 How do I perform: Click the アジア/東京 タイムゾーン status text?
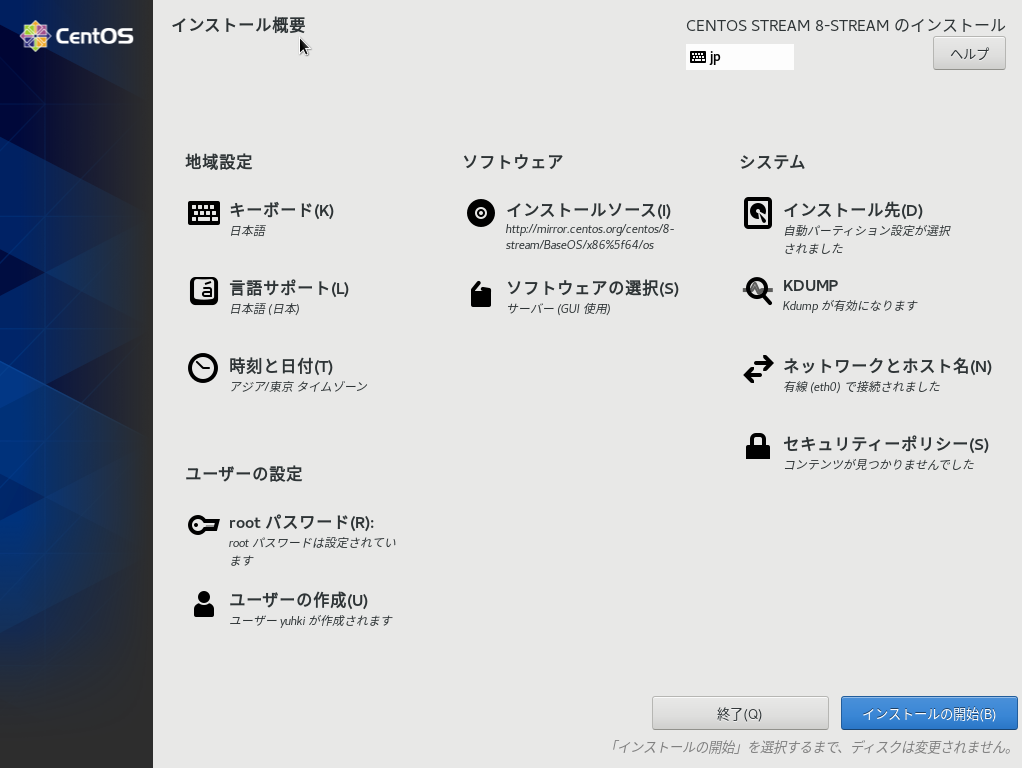coord(299,387)
